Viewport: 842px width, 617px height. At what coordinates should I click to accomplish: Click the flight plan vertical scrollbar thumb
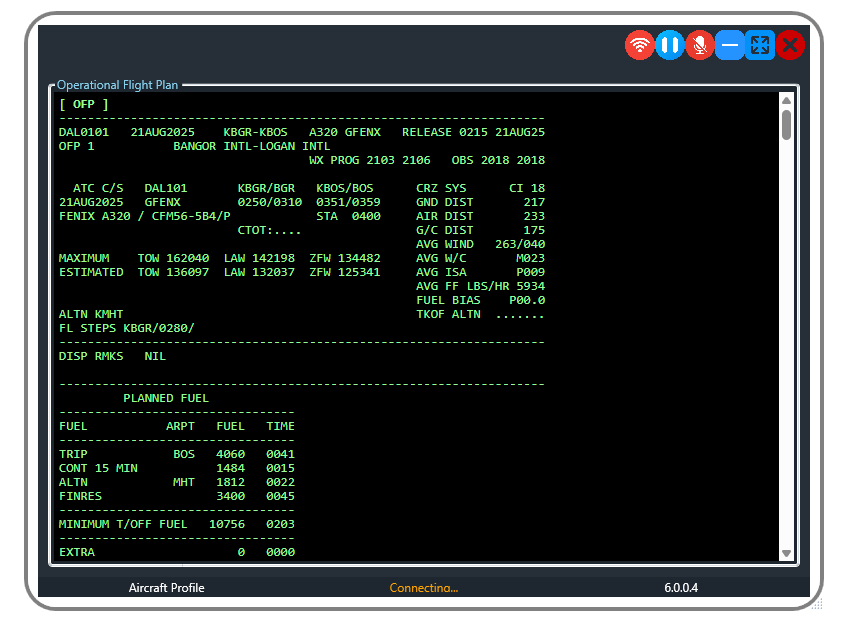click(786, 125)
